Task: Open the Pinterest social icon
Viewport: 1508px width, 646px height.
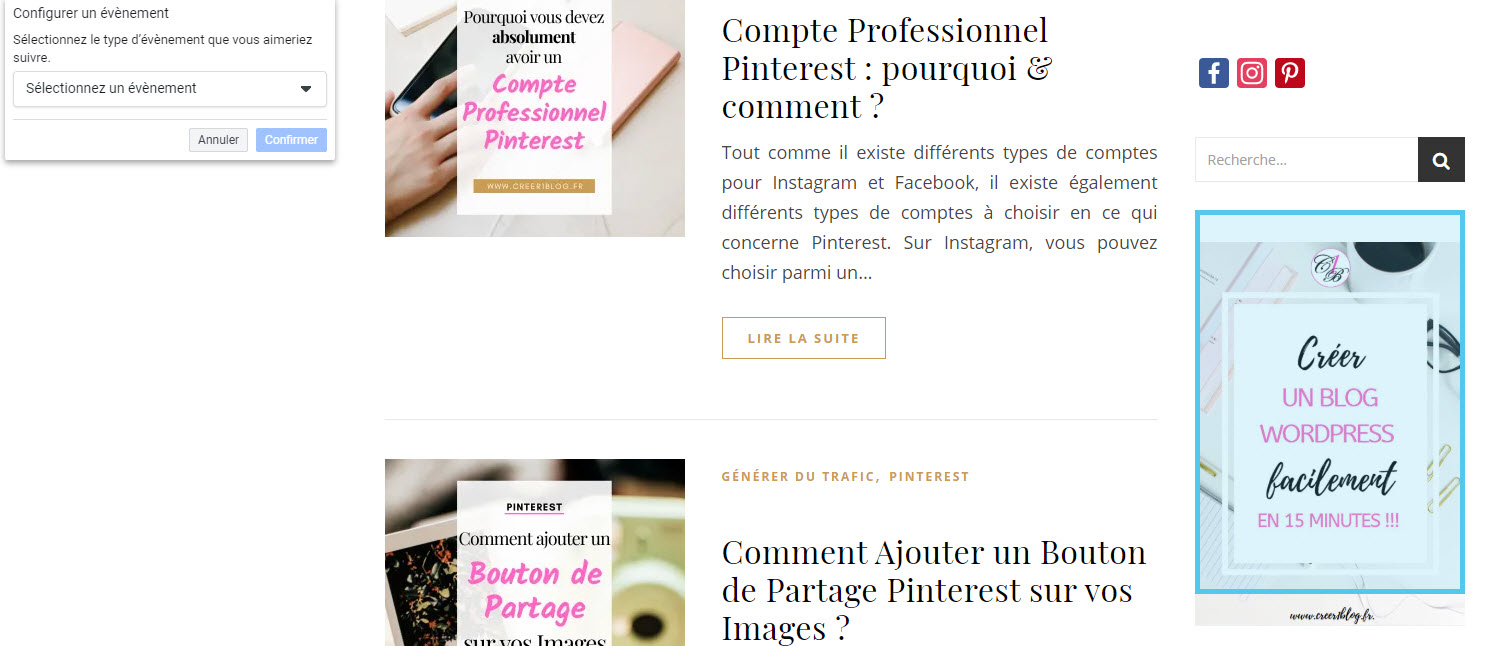Action: (1290, 73)
